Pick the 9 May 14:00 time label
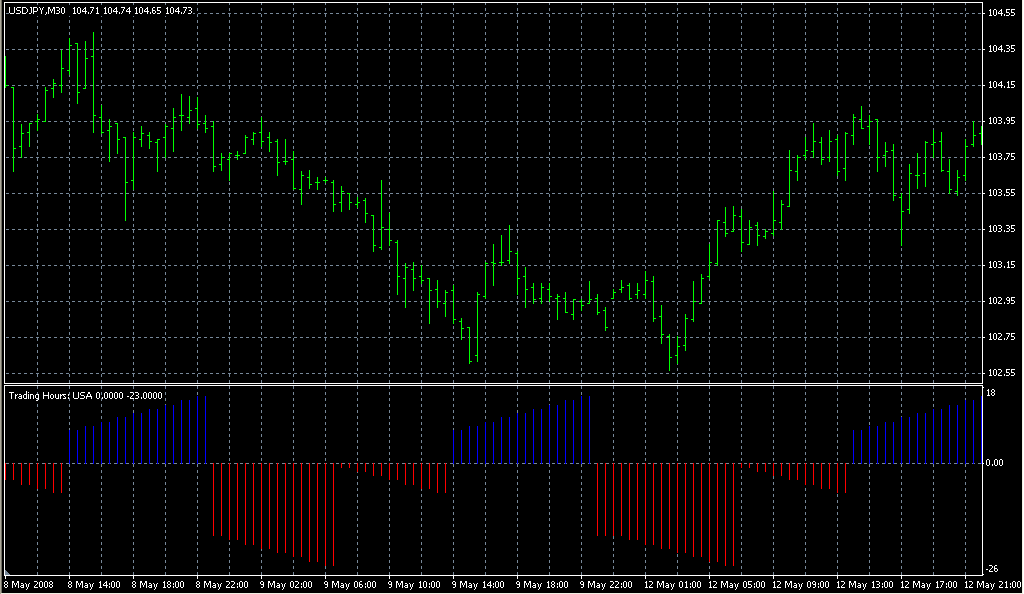 [478, 585]
